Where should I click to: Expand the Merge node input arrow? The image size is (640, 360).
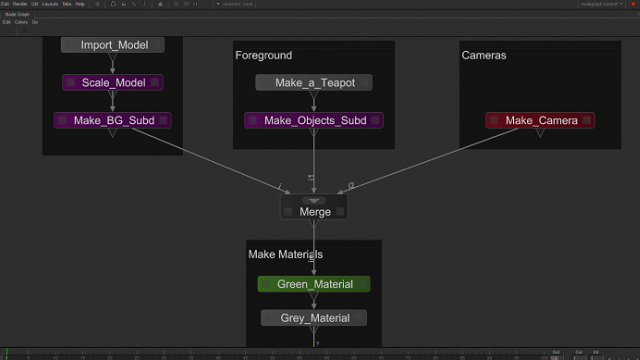coord(313,201)
